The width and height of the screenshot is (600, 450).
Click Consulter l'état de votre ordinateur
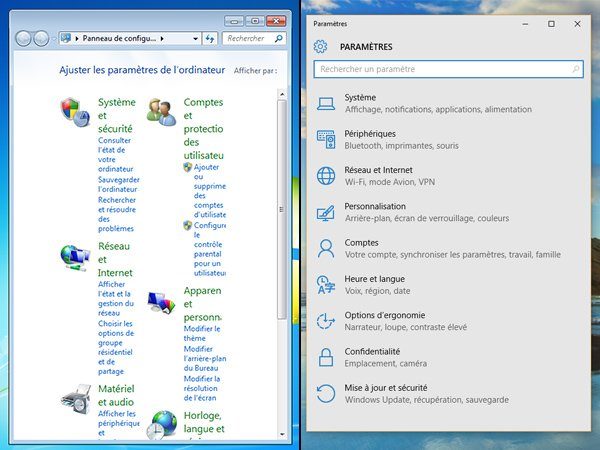pyautogui.click(x=116, y=155)
